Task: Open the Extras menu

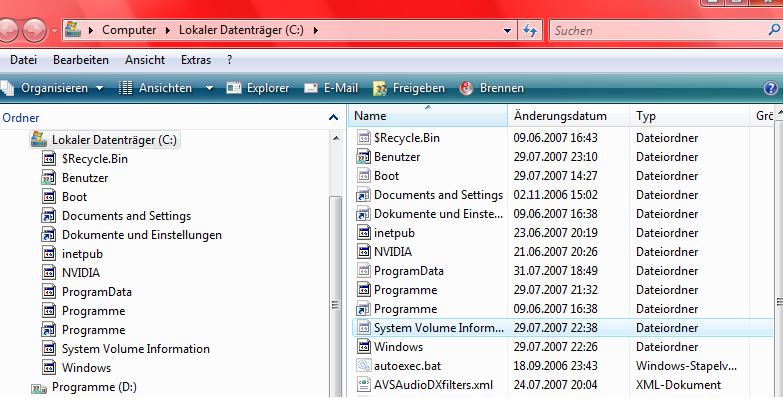Action: [196, 60]
